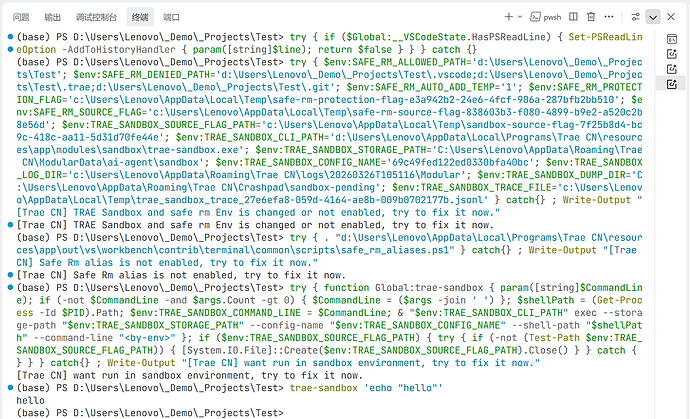Screen dimensions: 690x419
Task: Click marker beside 'Safe Rm alias is not enabled' output
Action: (x=10, y=275)
